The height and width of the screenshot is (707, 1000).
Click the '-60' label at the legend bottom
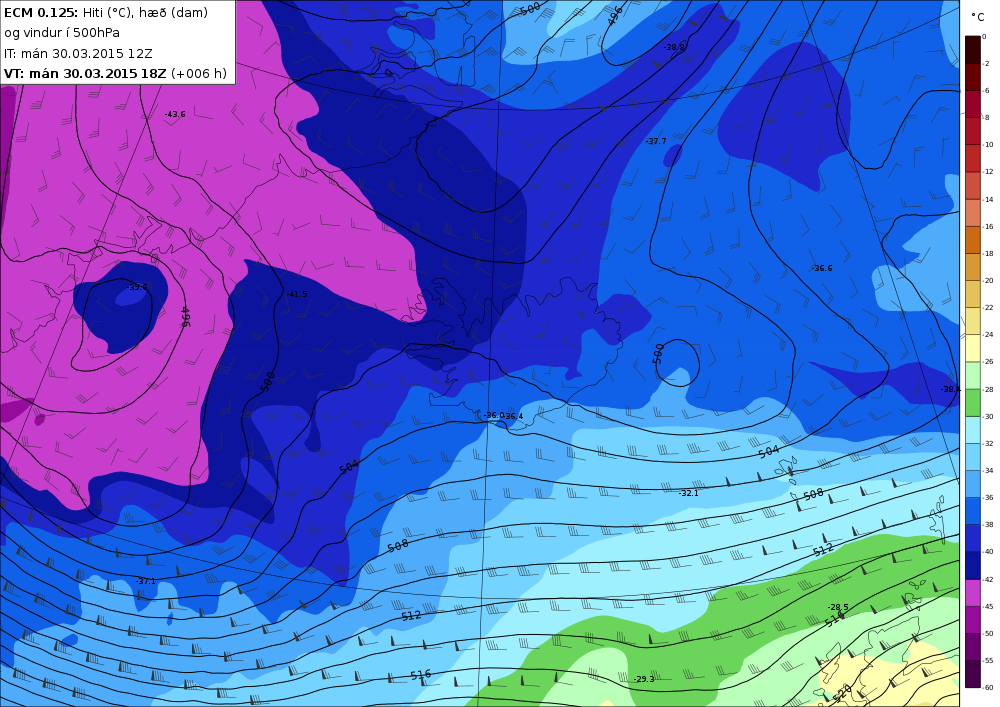[x=988, y=687]
